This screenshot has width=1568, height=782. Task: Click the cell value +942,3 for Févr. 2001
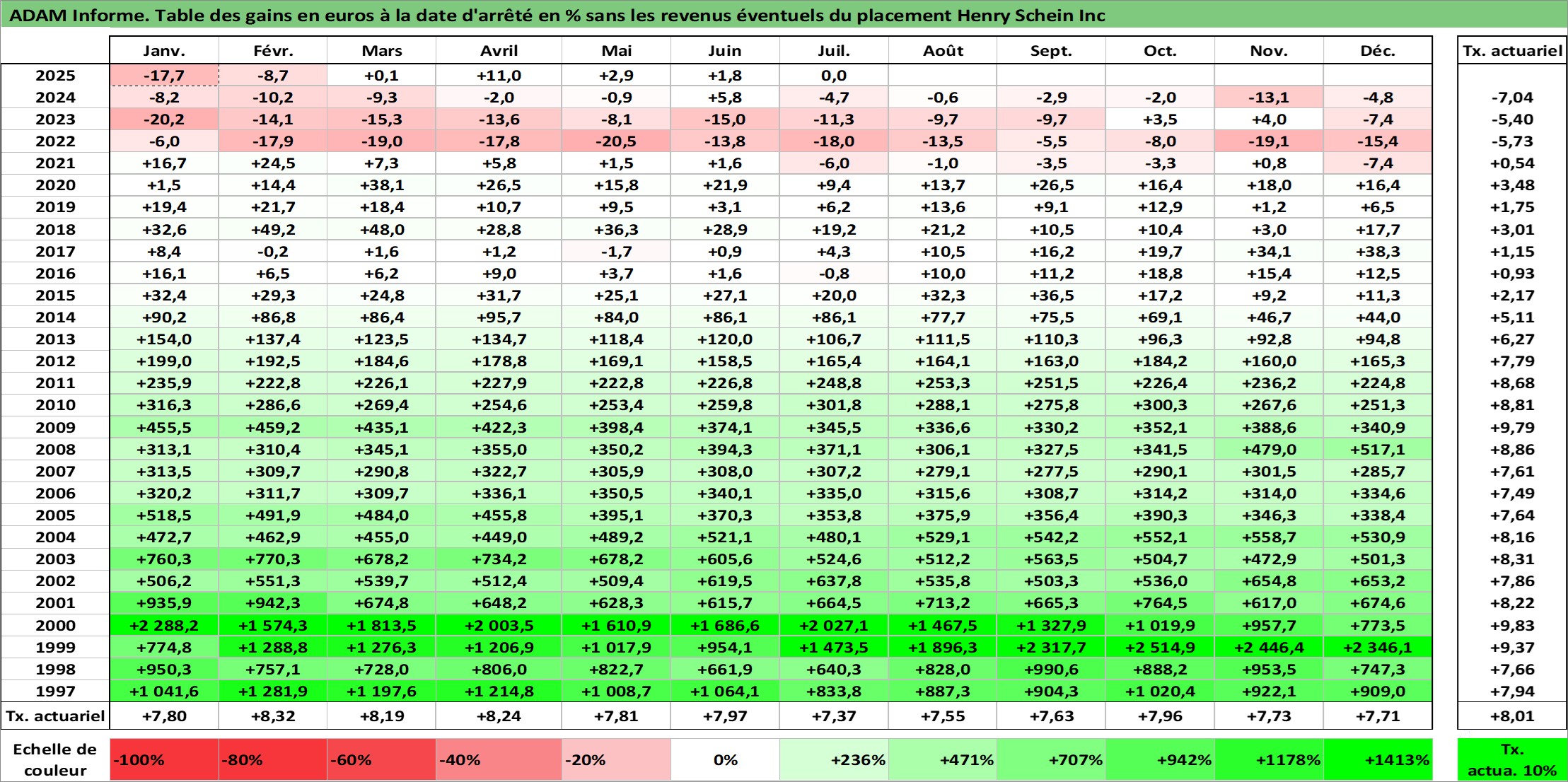click(273, 602)
